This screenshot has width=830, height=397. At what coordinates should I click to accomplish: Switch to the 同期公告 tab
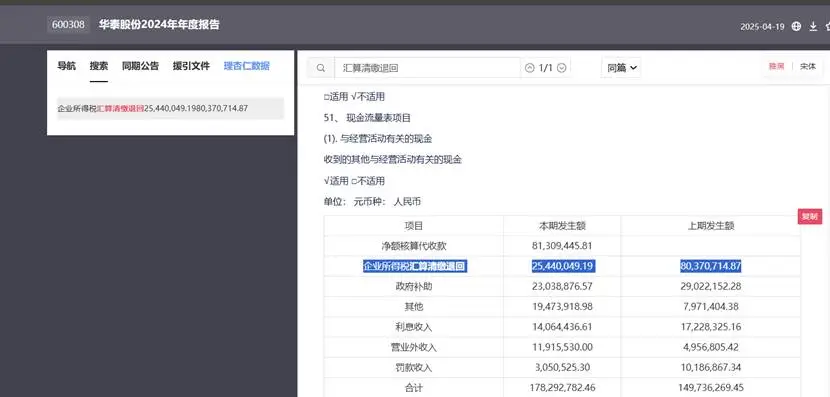(140, 66)
